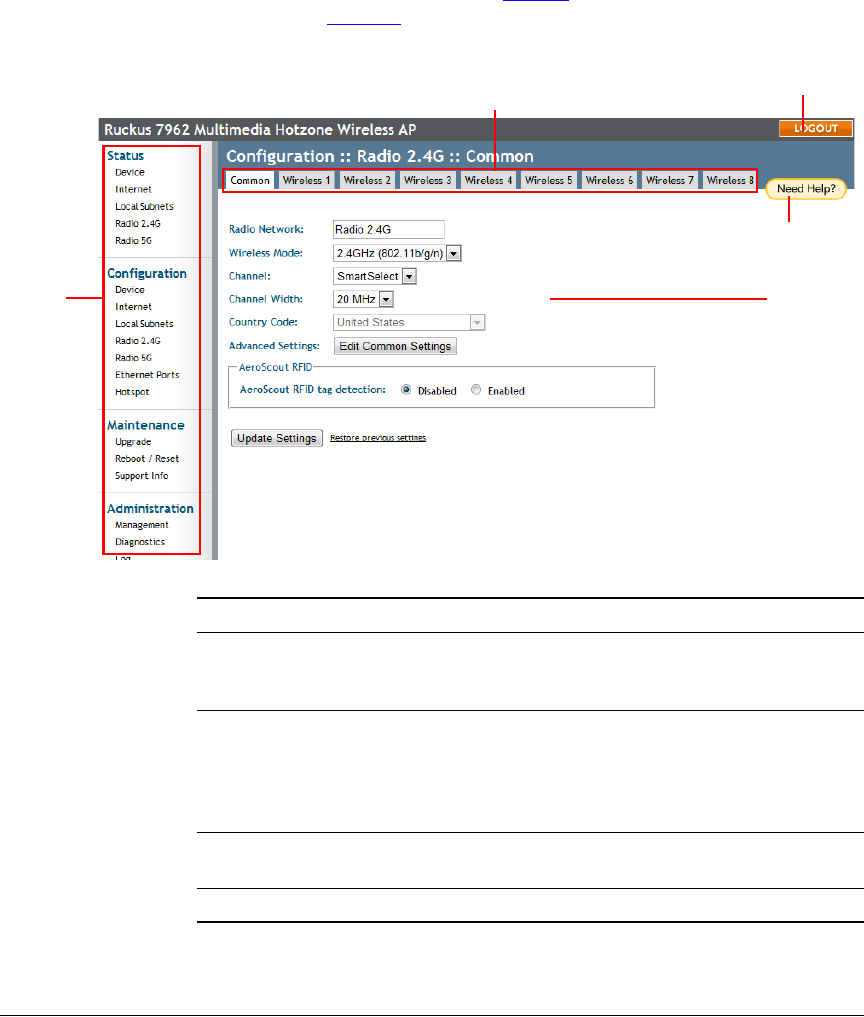Click the Ruckus 7962 Multimedia Hotzone title

click(x=260, y=130)
